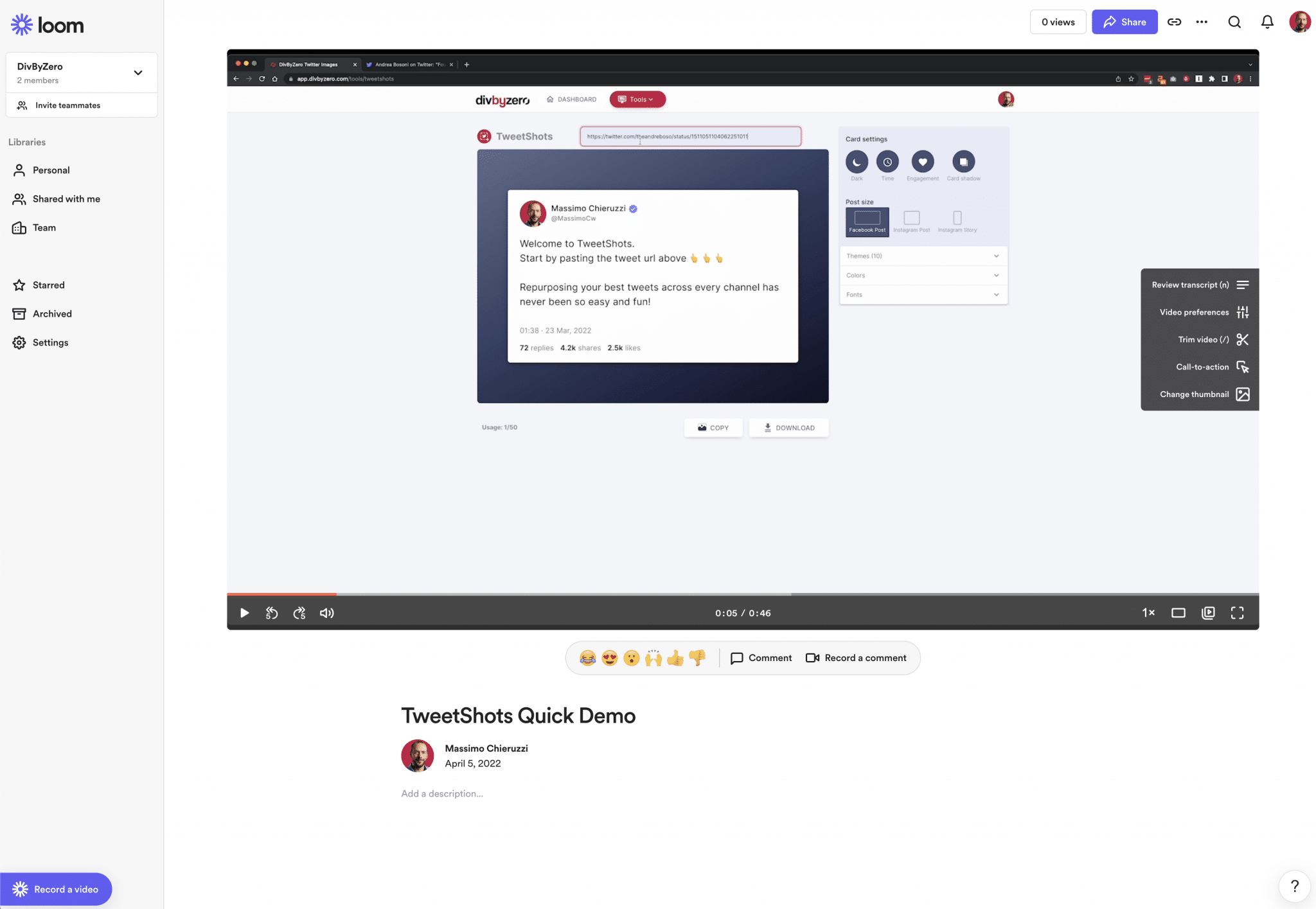Click the author avatar below the title

click(x=418, y=755)
